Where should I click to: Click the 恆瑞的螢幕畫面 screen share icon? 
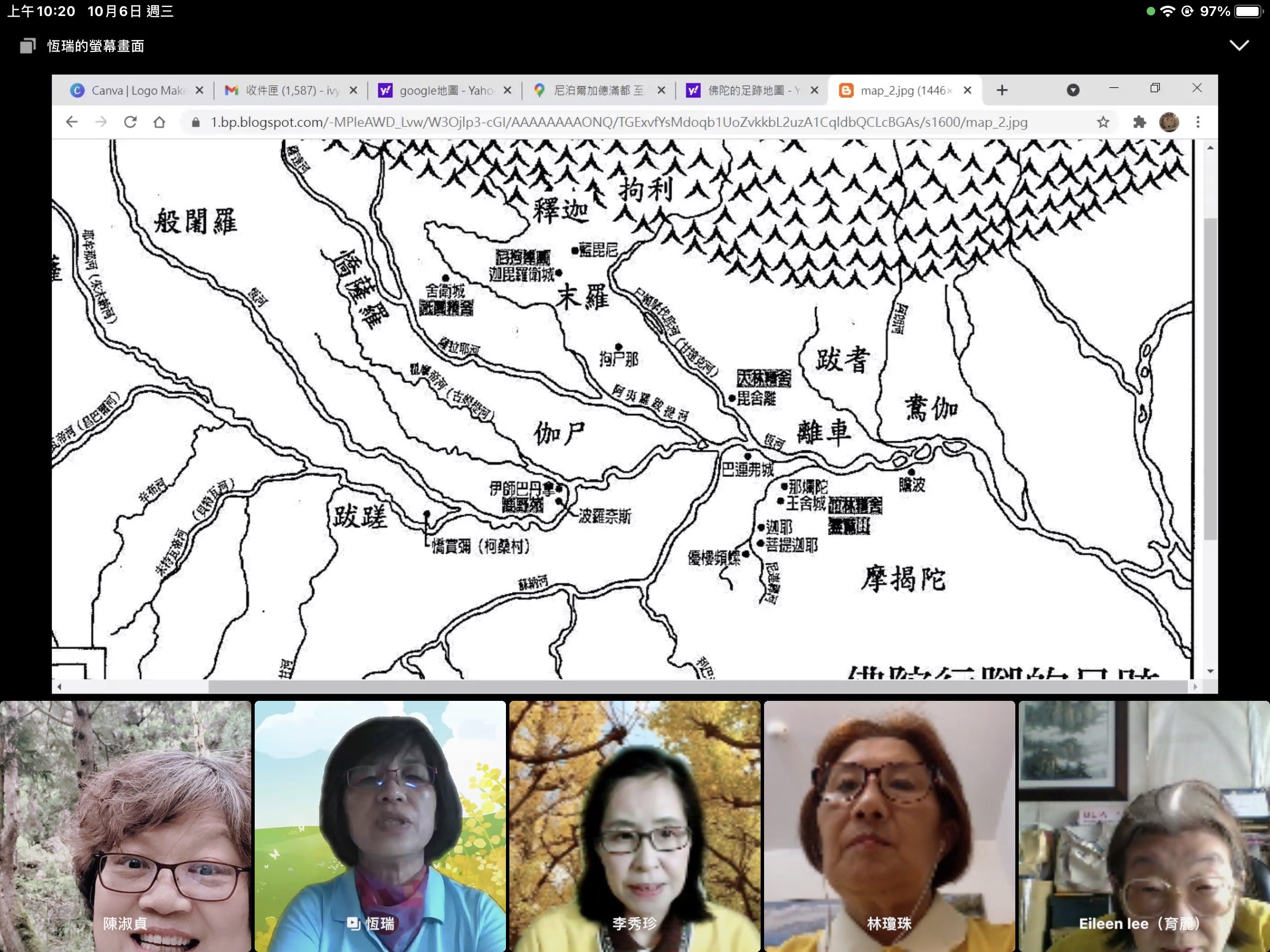click(x=27, y=46)
